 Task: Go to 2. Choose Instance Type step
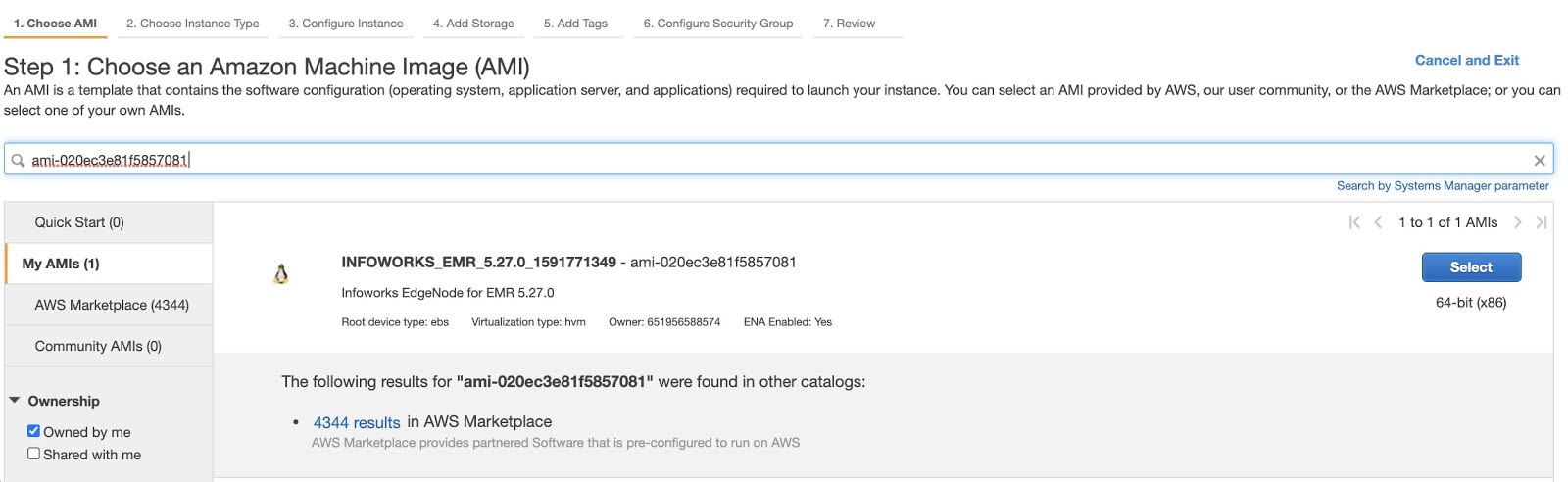click(193, 24)
